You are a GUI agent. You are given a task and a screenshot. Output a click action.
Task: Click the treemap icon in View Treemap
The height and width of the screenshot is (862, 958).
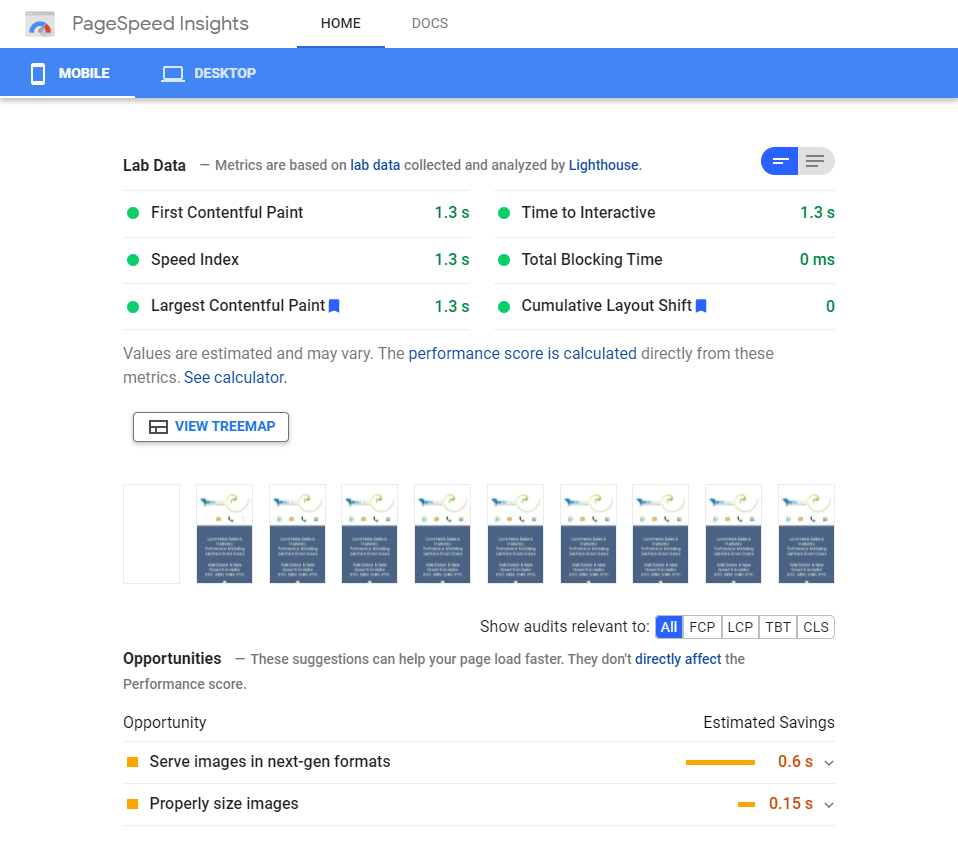coord(158,427)
